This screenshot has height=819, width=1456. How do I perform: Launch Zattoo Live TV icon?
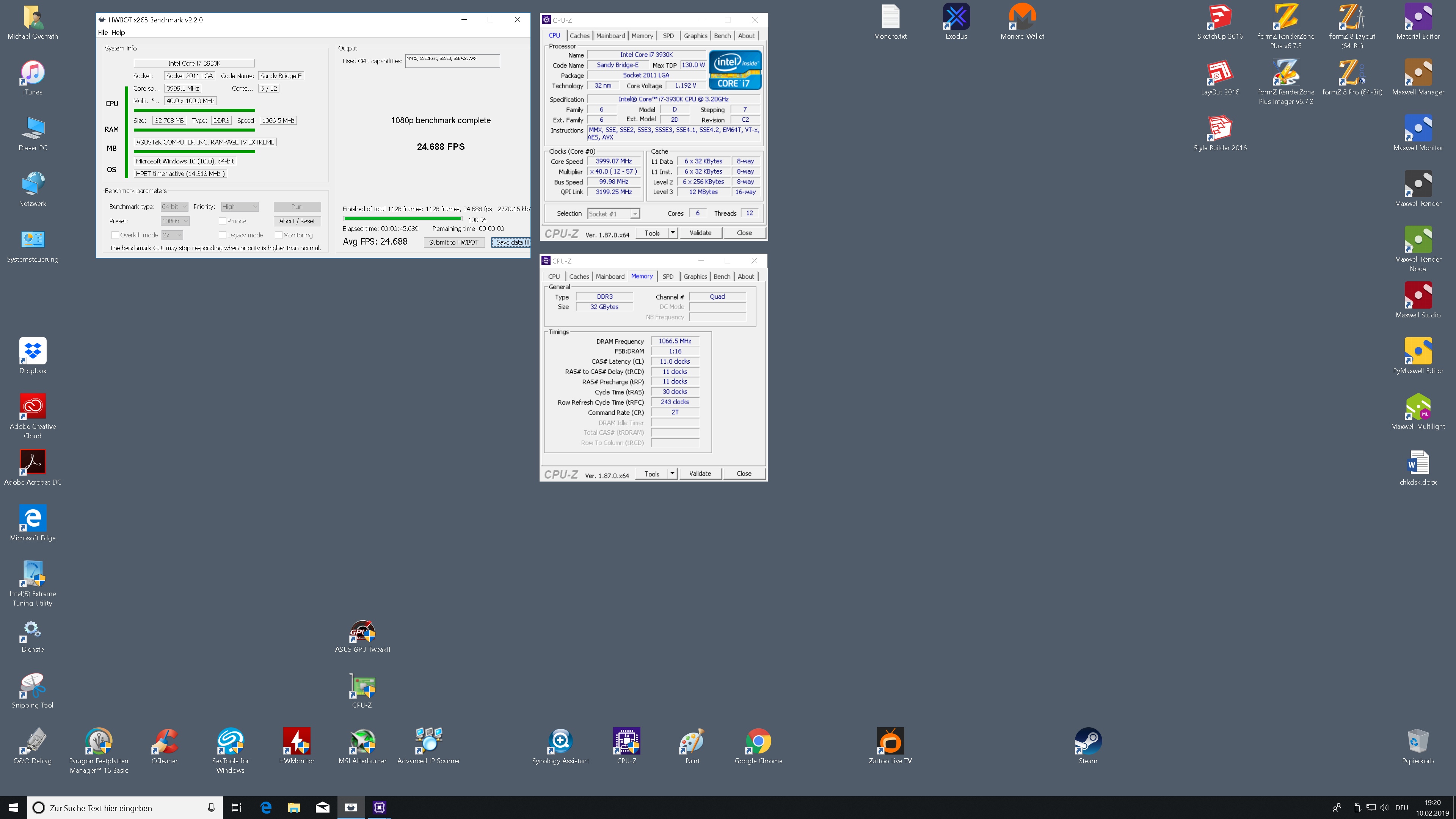point(890,746)
